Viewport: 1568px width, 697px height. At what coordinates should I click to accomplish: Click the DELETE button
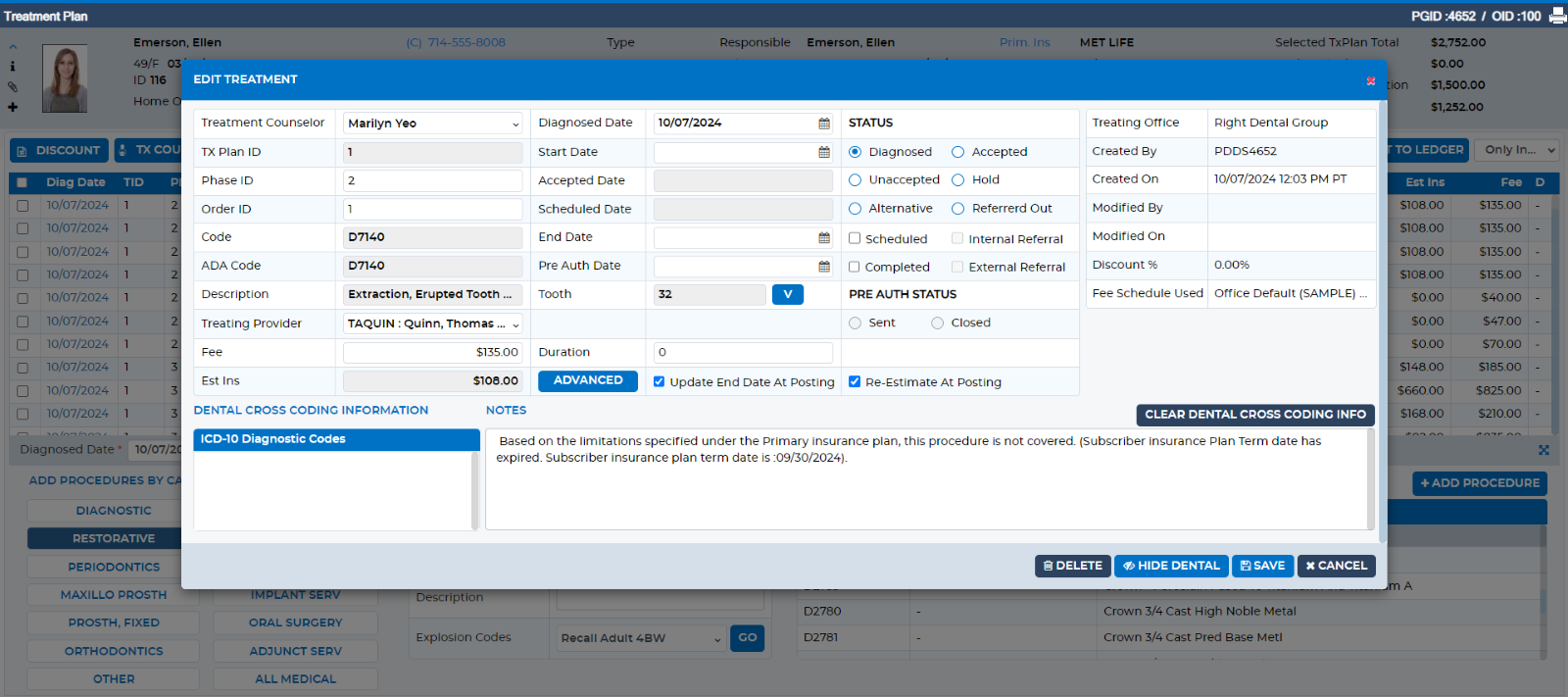tap(1072, 566)
